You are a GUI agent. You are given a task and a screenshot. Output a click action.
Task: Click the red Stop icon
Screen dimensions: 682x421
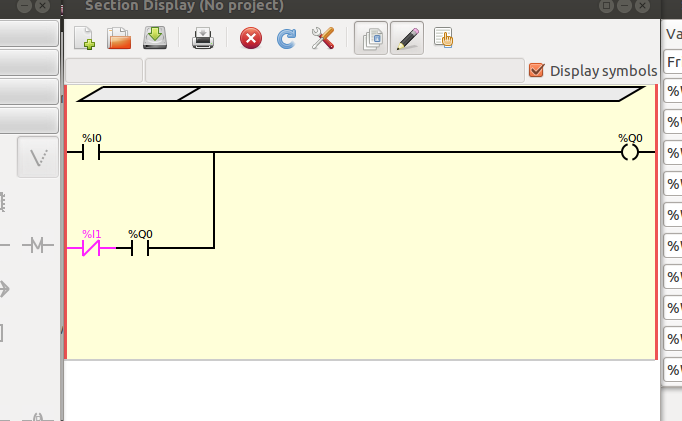[251, 38]
